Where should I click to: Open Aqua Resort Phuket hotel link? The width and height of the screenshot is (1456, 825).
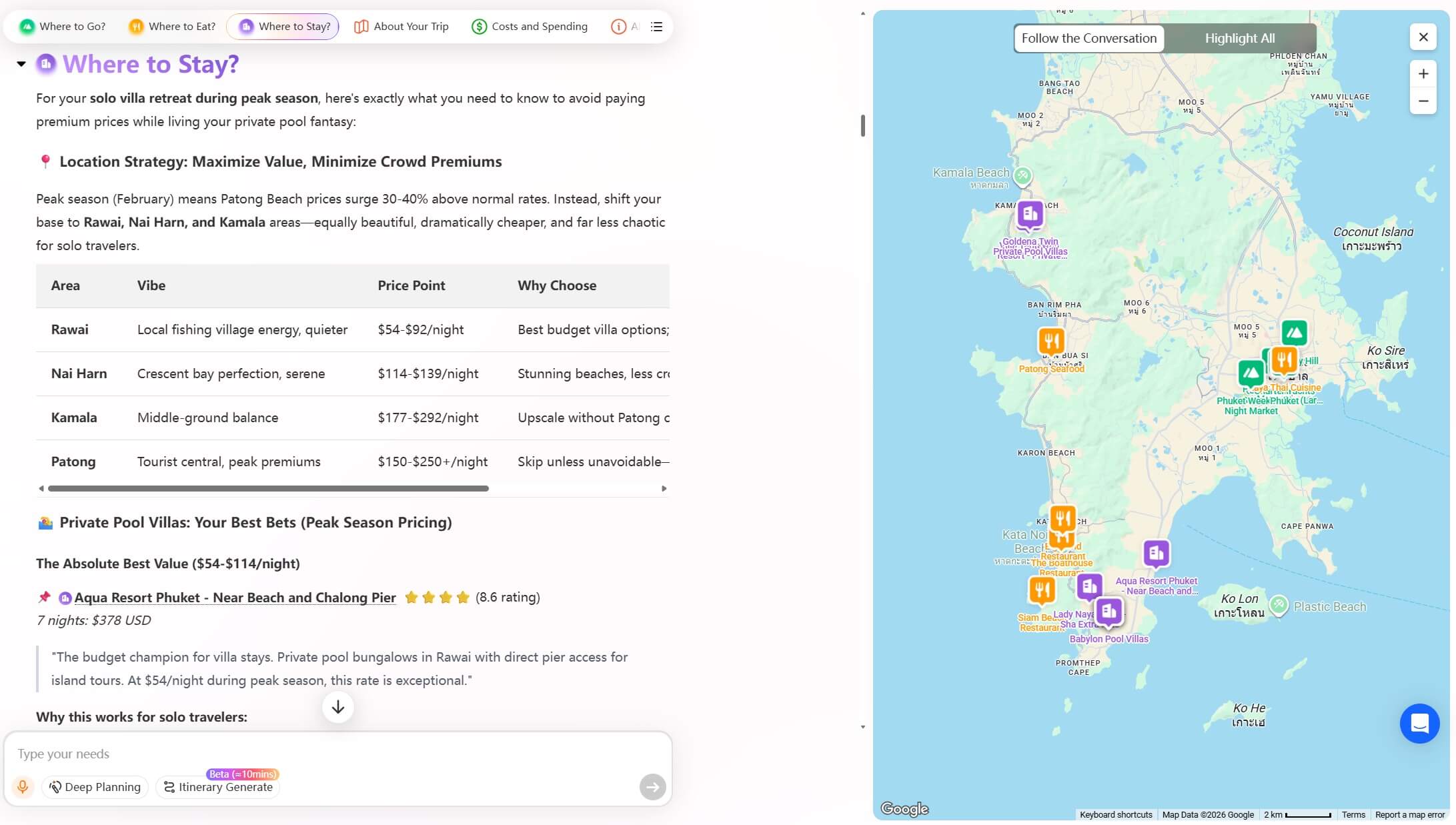click(235, 598)
